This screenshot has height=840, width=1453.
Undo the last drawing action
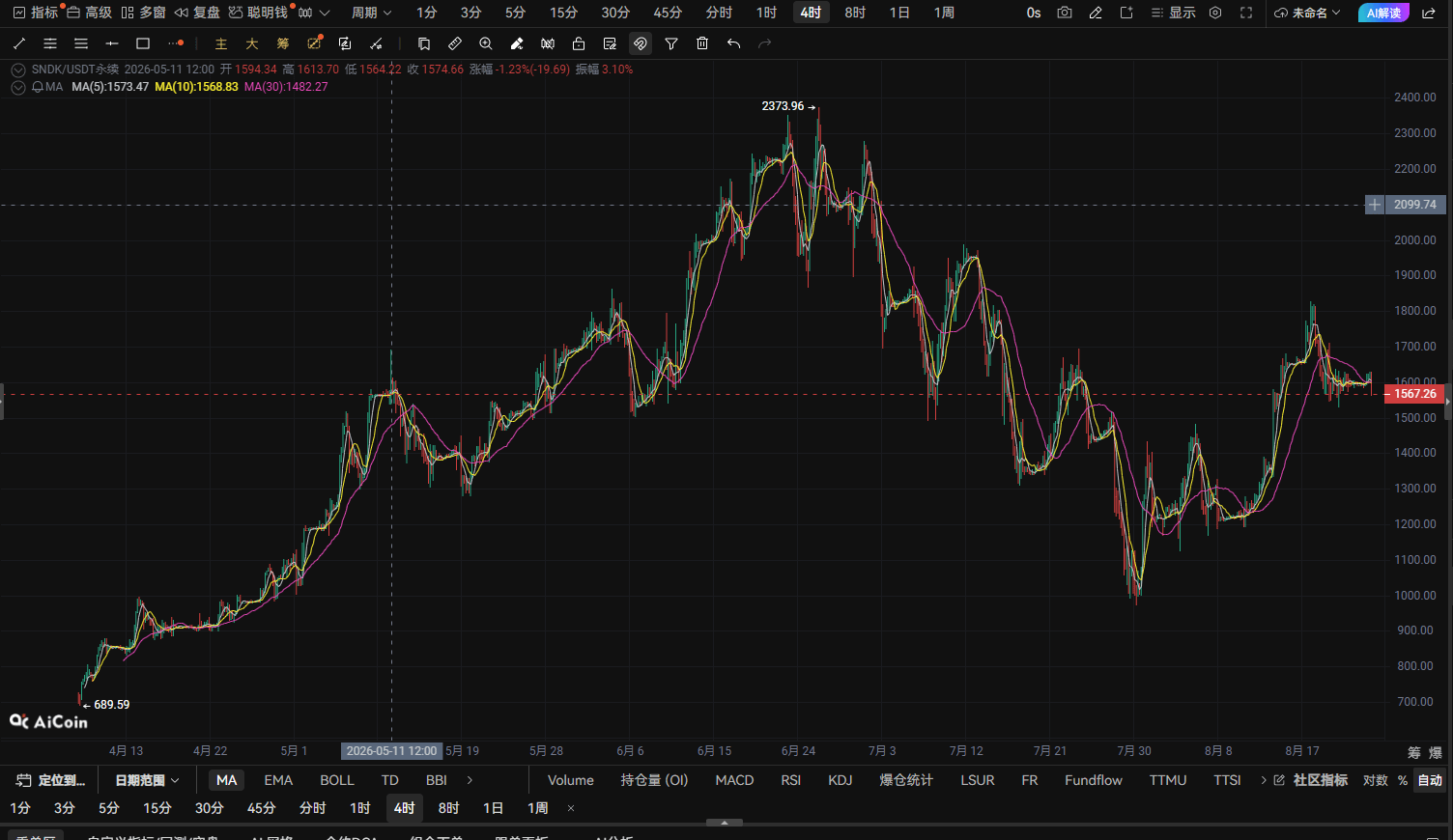pos(733,43)
